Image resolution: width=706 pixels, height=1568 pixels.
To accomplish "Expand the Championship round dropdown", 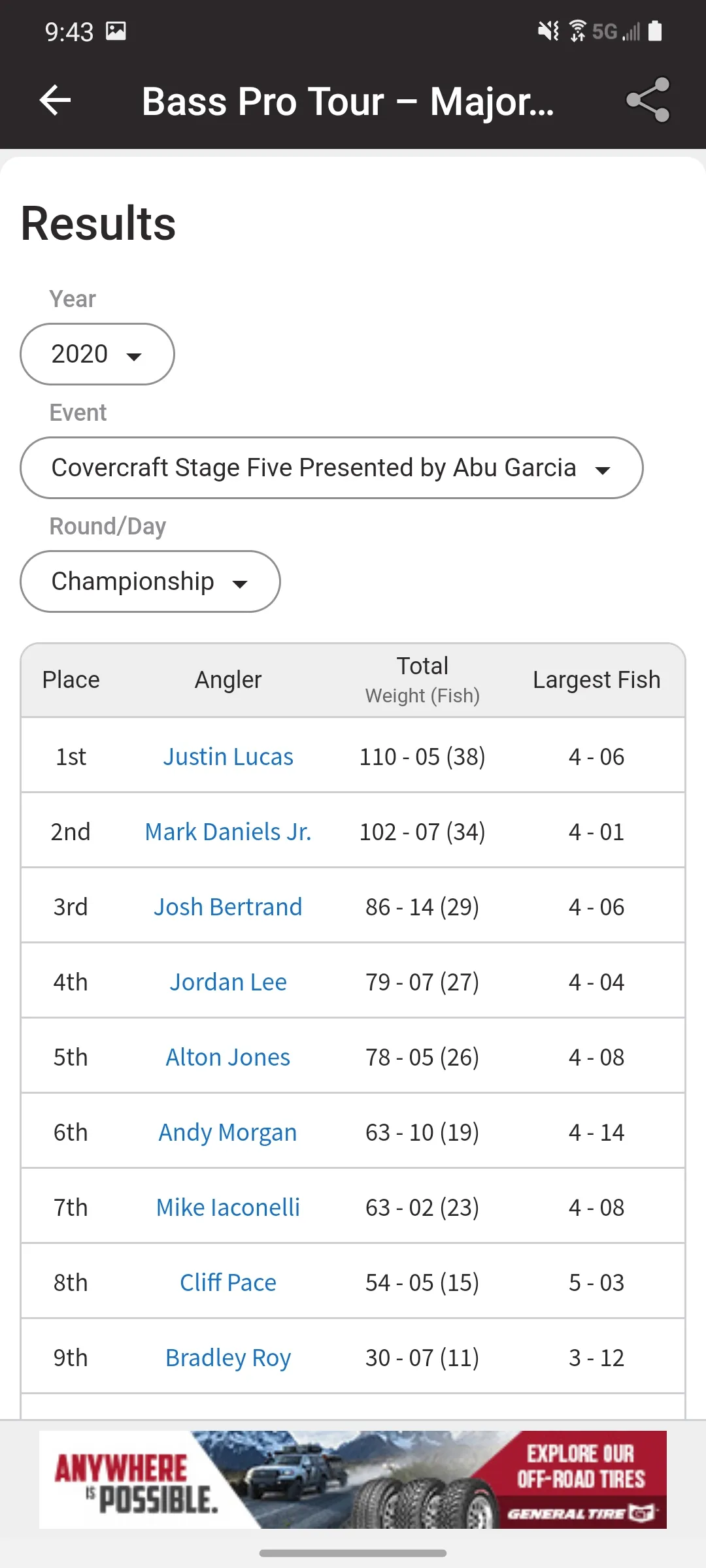I will pyautogui.click(x=150, y=581).
